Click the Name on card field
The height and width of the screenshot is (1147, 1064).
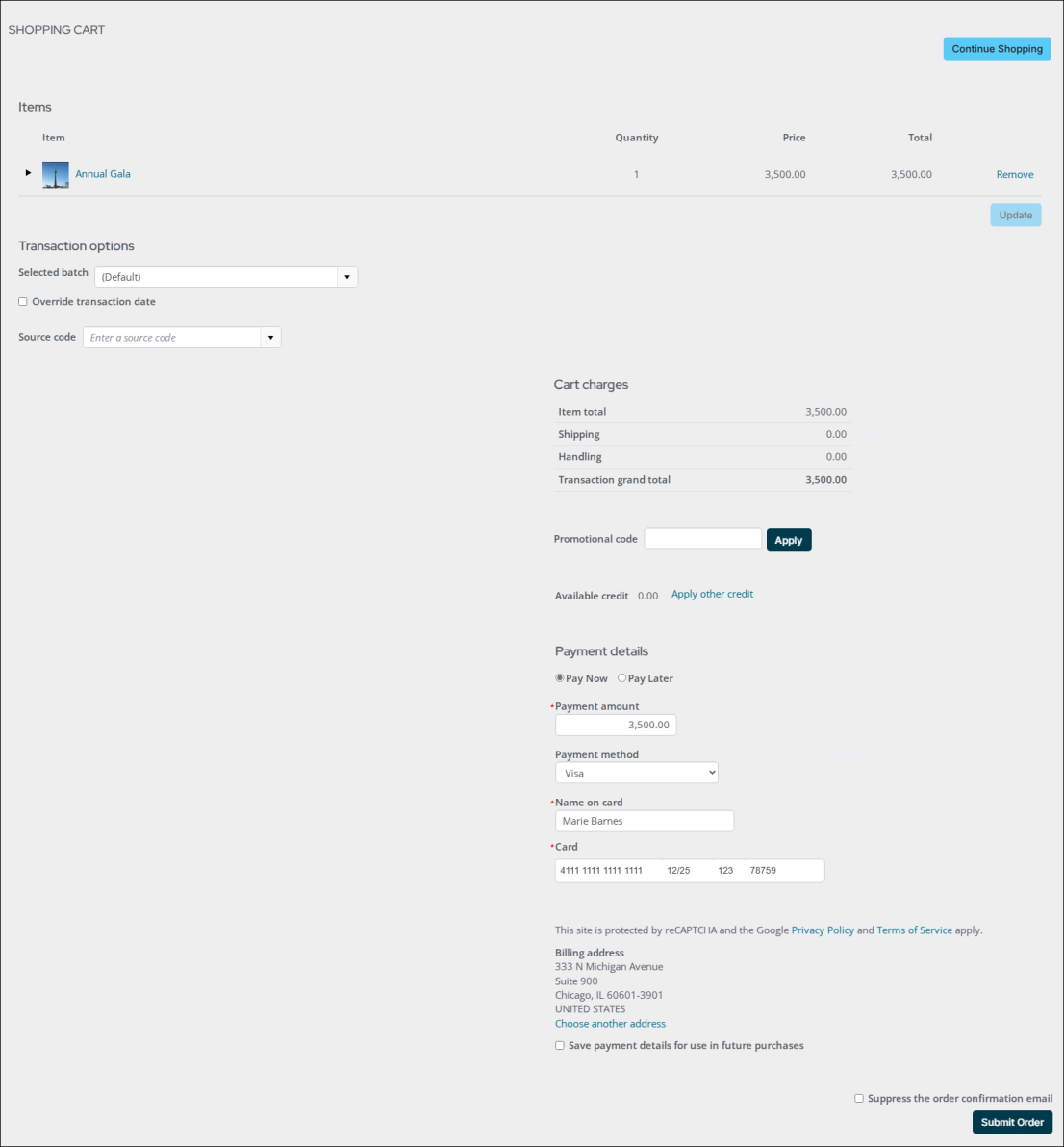point(644,821)
